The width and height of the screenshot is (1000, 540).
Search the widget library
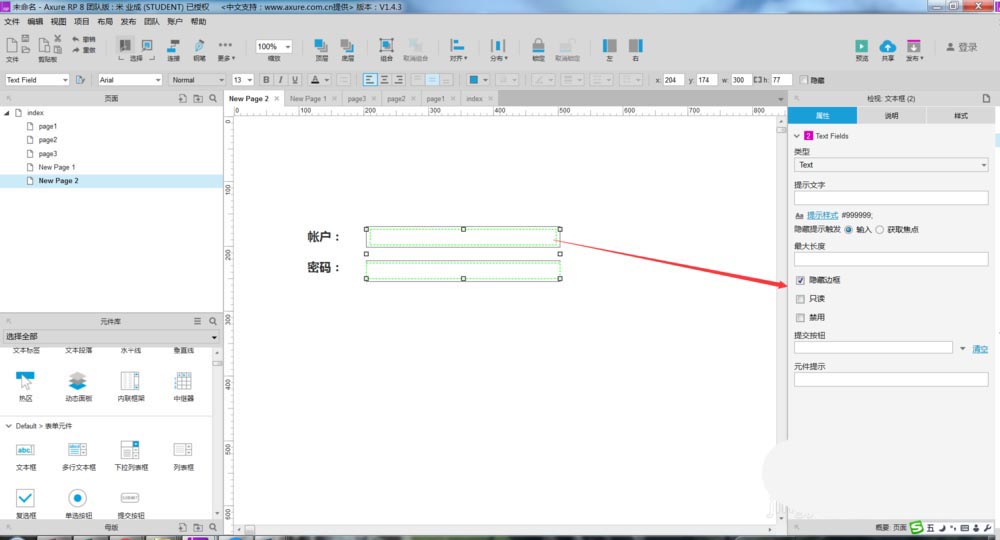[x=213, y=321]
